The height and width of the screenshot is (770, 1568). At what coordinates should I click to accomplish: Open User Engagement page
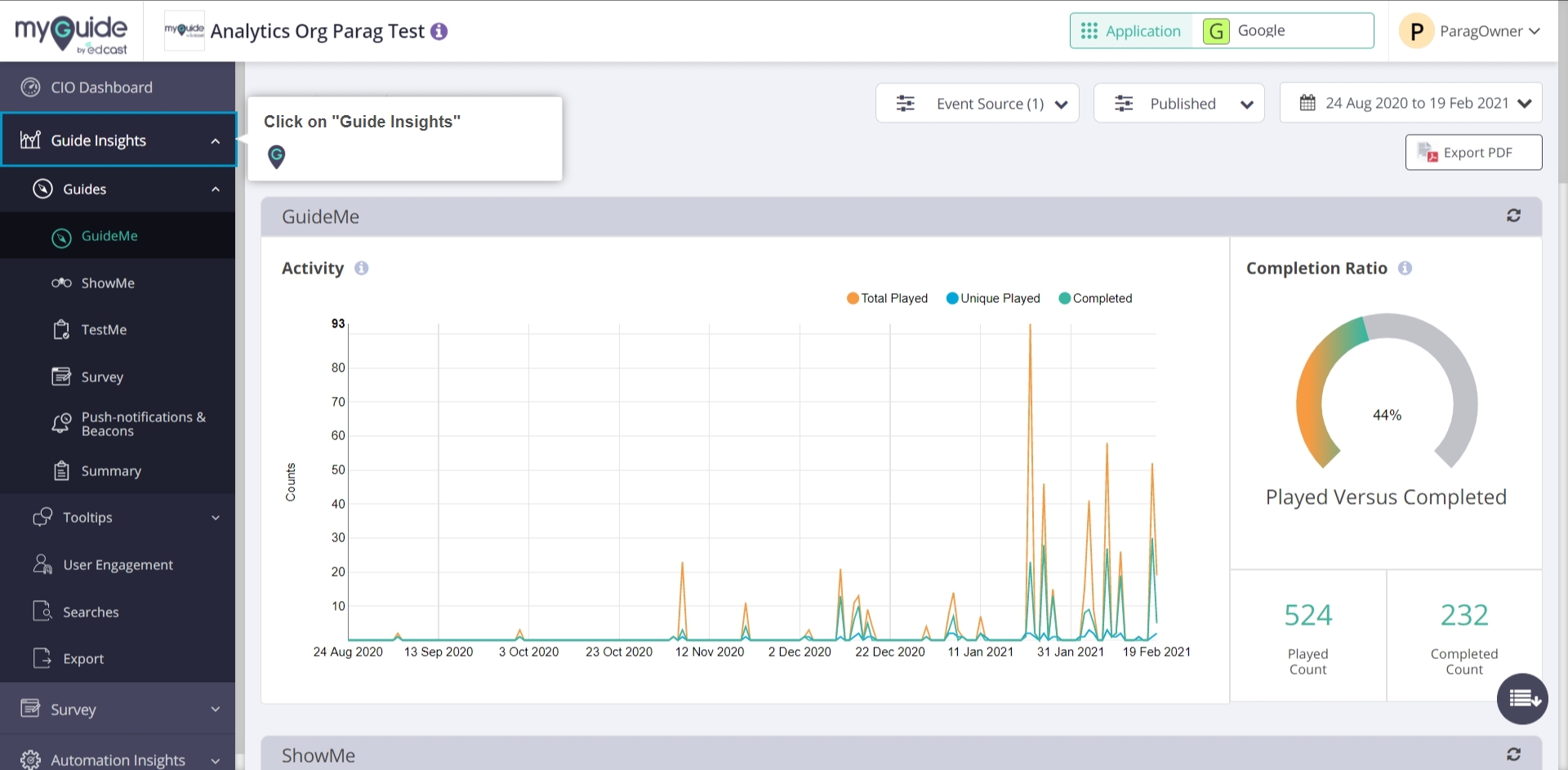[x=118, y=564]
